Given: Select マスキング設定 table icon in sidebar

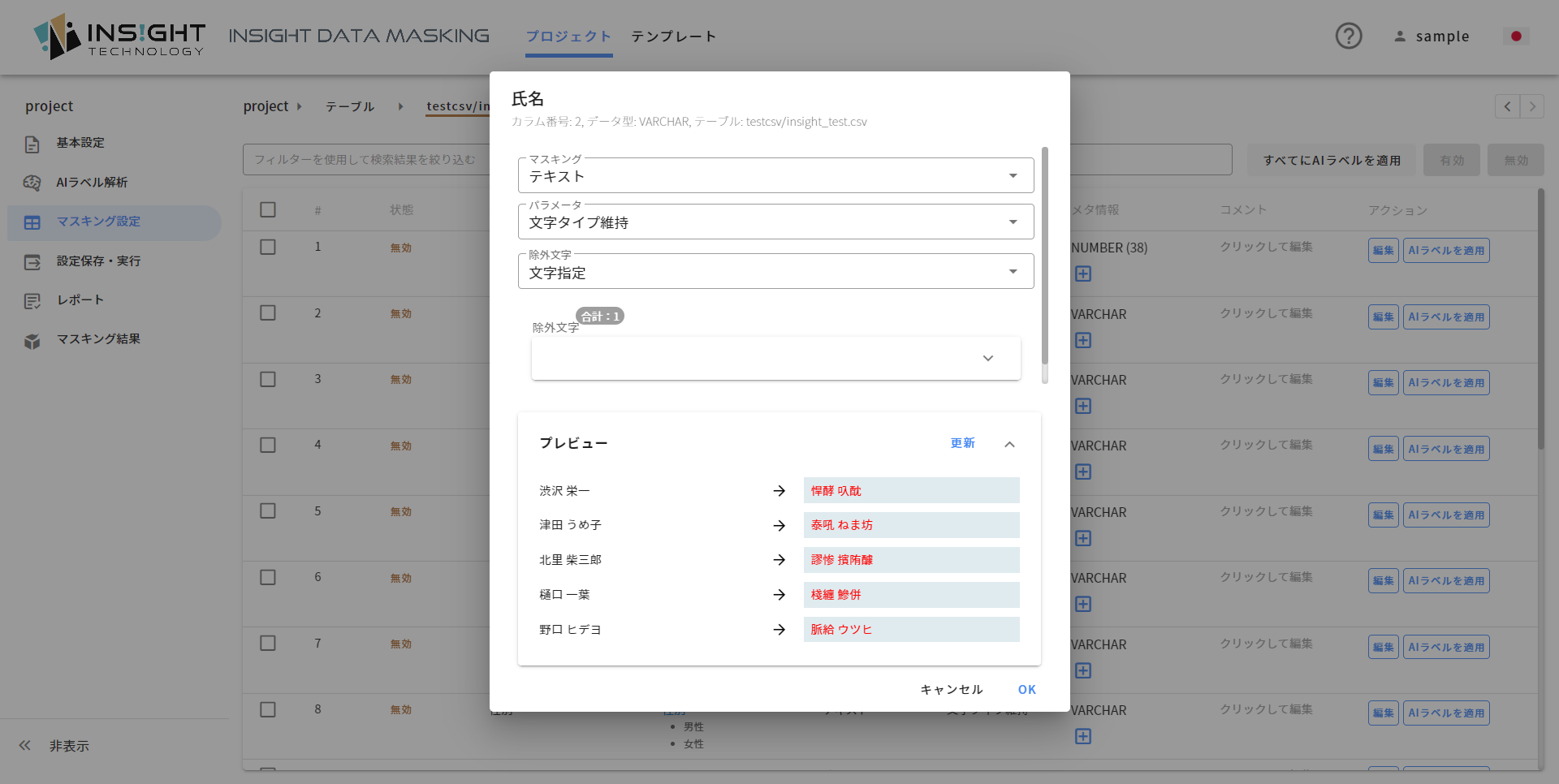Looking at the screenshot, I should tap(32, 222).
